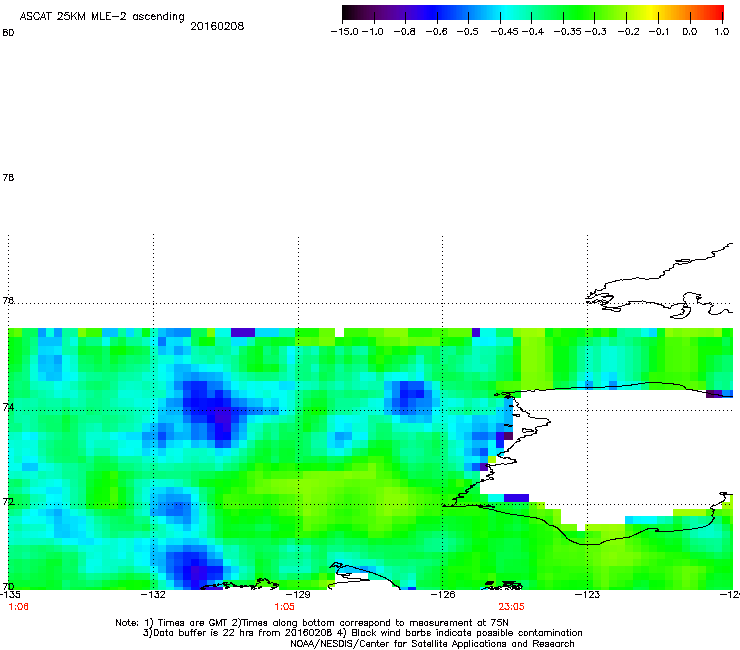
Task: Click the color bar label -0.35
Action: coord(567,32)
